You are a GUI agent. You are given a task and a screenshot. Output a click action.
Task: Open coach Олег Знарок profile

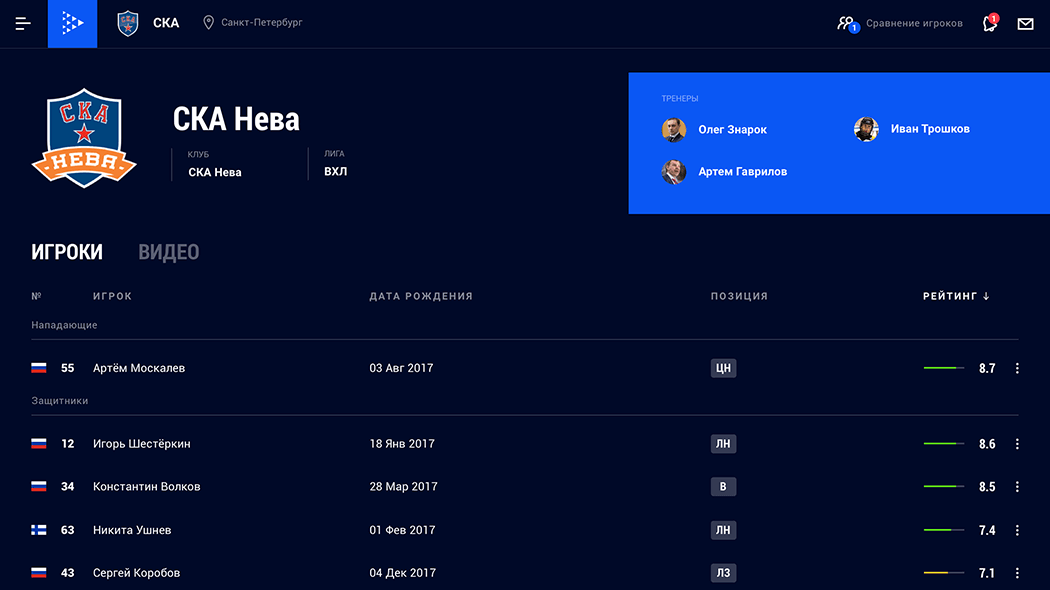(x=732, y=130)
